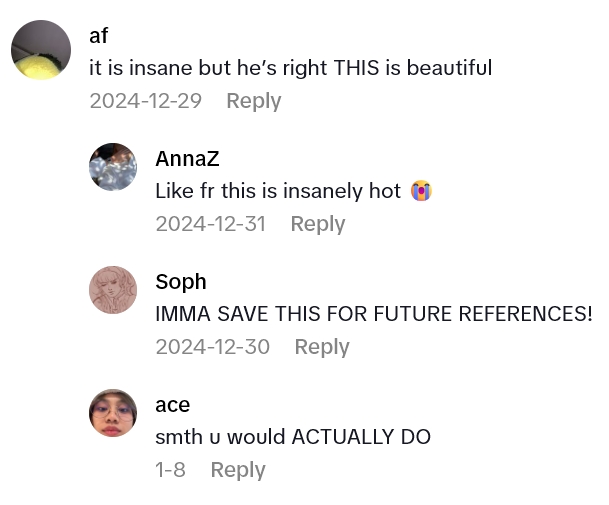Click the 2024-12-31 date stamp
This screenshot has width=609, height=505.
[210, 224]
